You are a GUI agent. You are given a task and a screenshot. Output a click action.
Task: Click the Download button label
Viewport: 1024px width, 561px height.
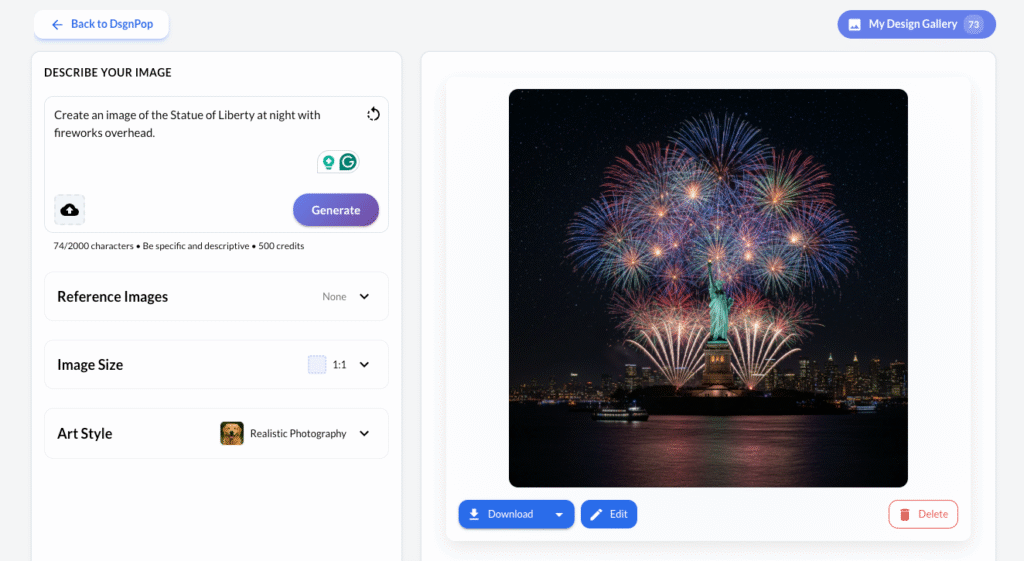point(510,514)
